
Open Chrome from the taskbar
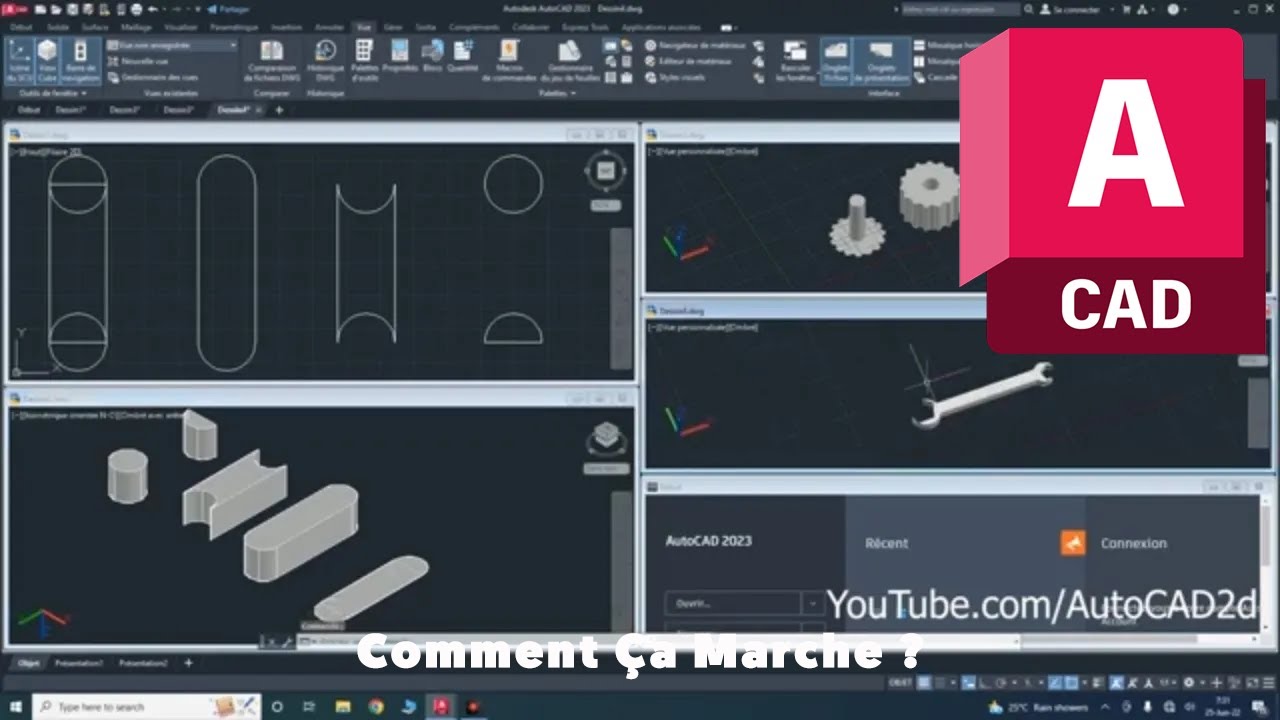(x=376, y=706)
